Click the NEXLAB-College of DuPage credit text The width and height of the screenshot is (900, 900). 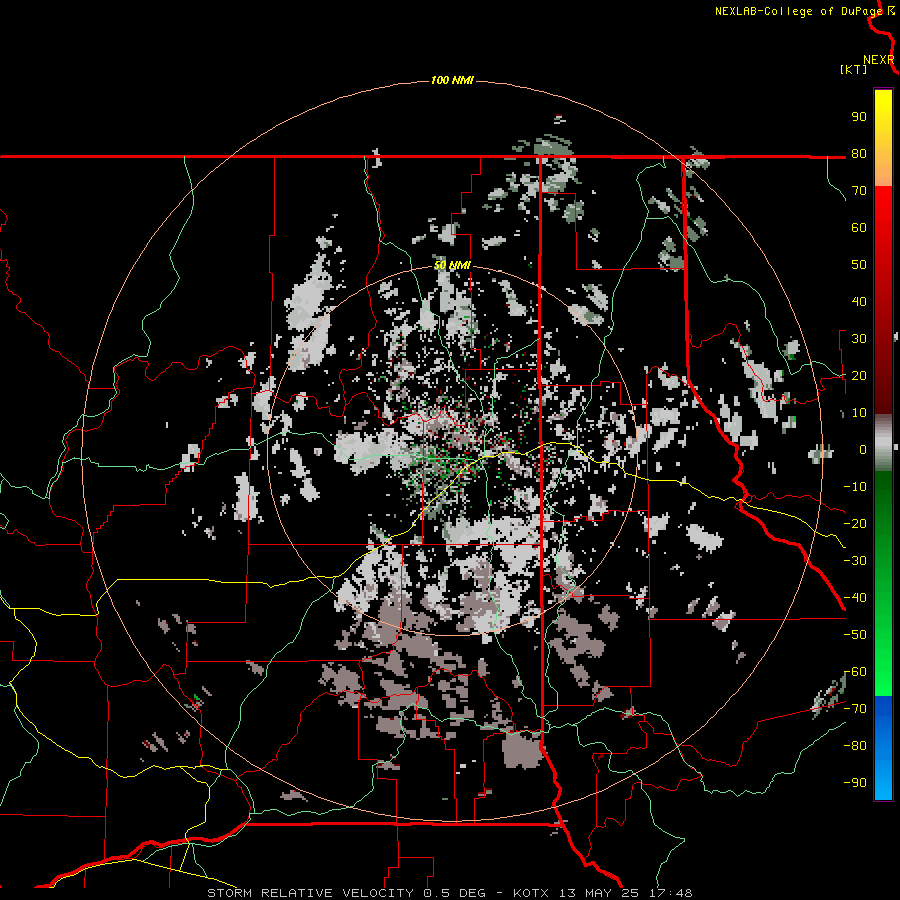[798, 11]
